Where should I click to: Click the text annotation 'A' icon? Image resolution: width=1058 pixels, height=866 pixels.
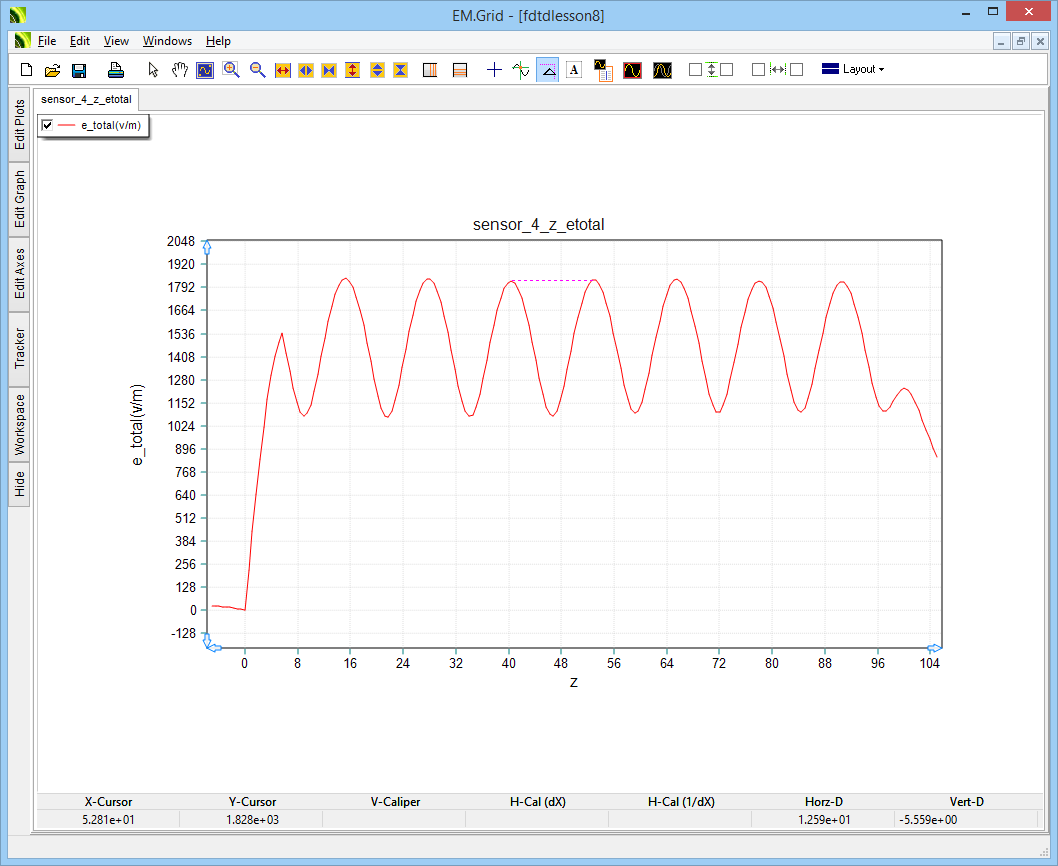(x=574, y=70)
